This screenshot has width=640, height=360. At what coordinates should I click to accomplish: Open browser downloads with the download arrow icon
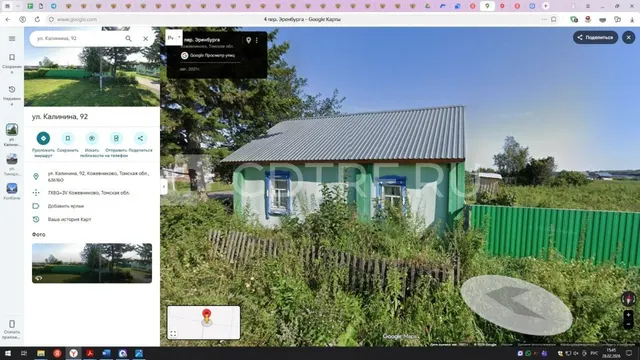pos(632,19)
